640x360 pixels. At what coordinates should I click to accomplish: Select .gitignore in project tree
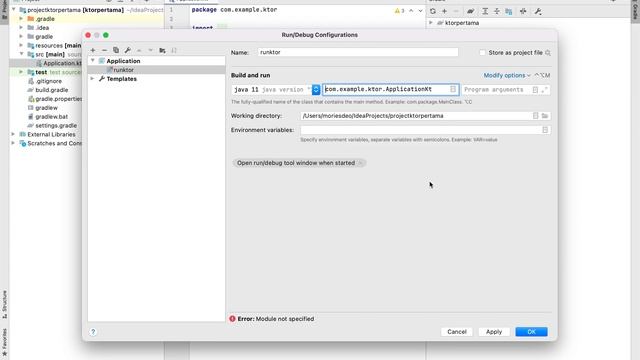[48, 81]
